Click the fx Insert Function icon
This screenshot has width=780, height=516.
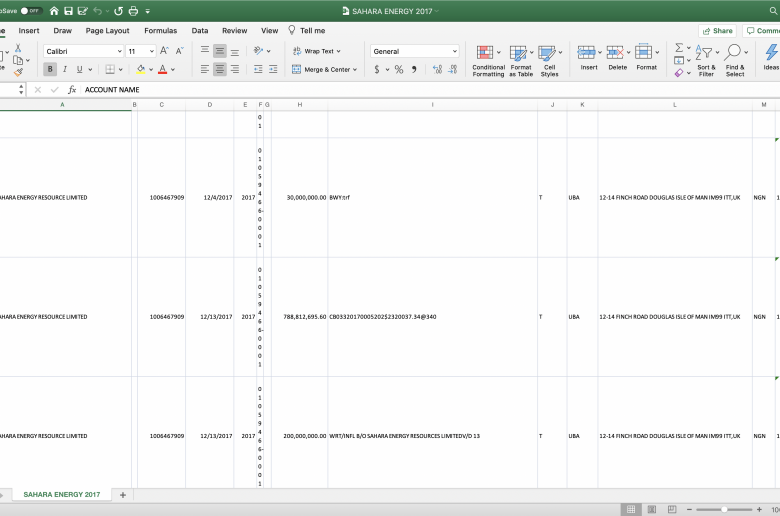pos(72,90)
